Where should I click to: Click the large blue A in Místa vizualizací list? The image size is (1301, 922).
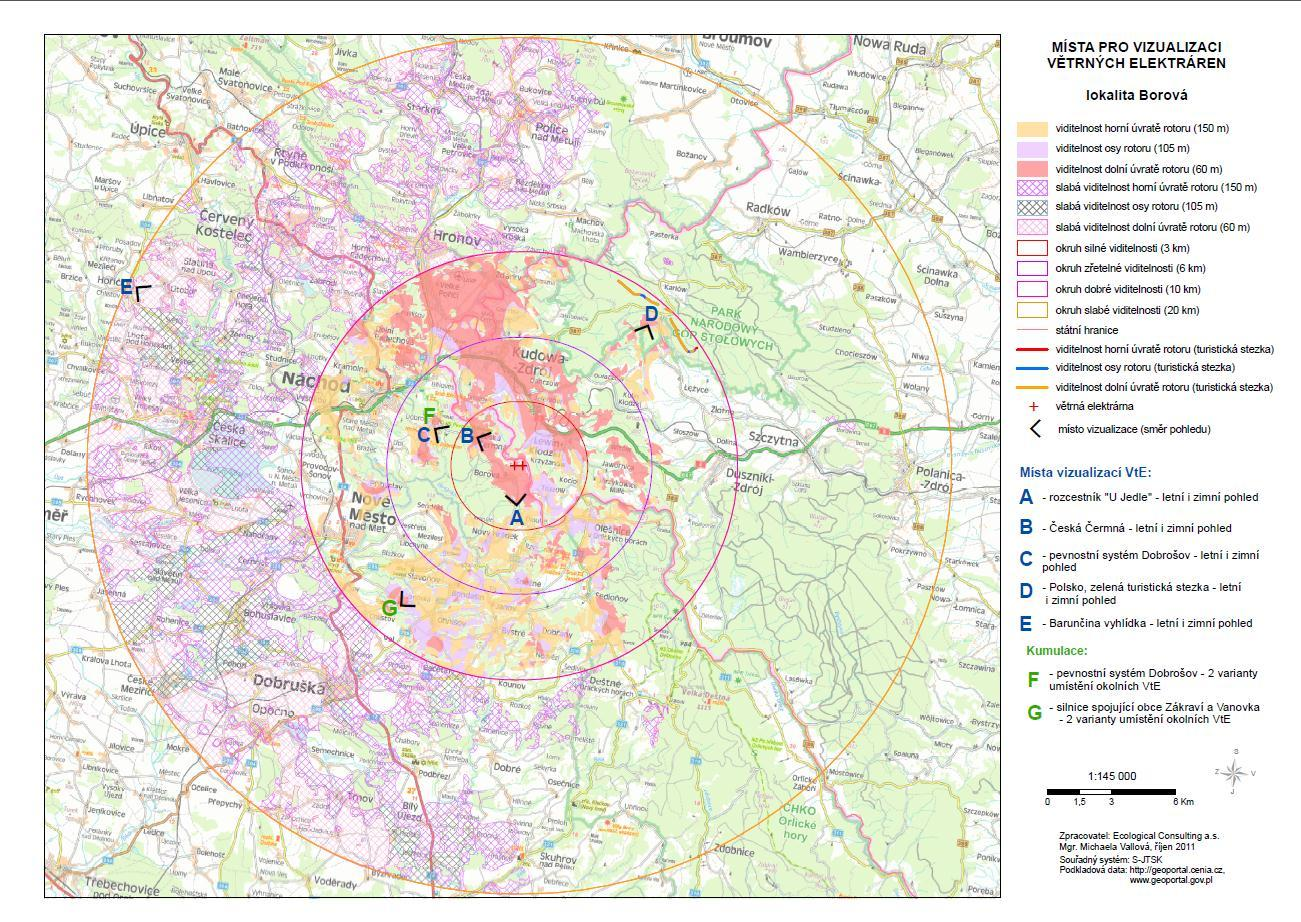pos(1026,497)
